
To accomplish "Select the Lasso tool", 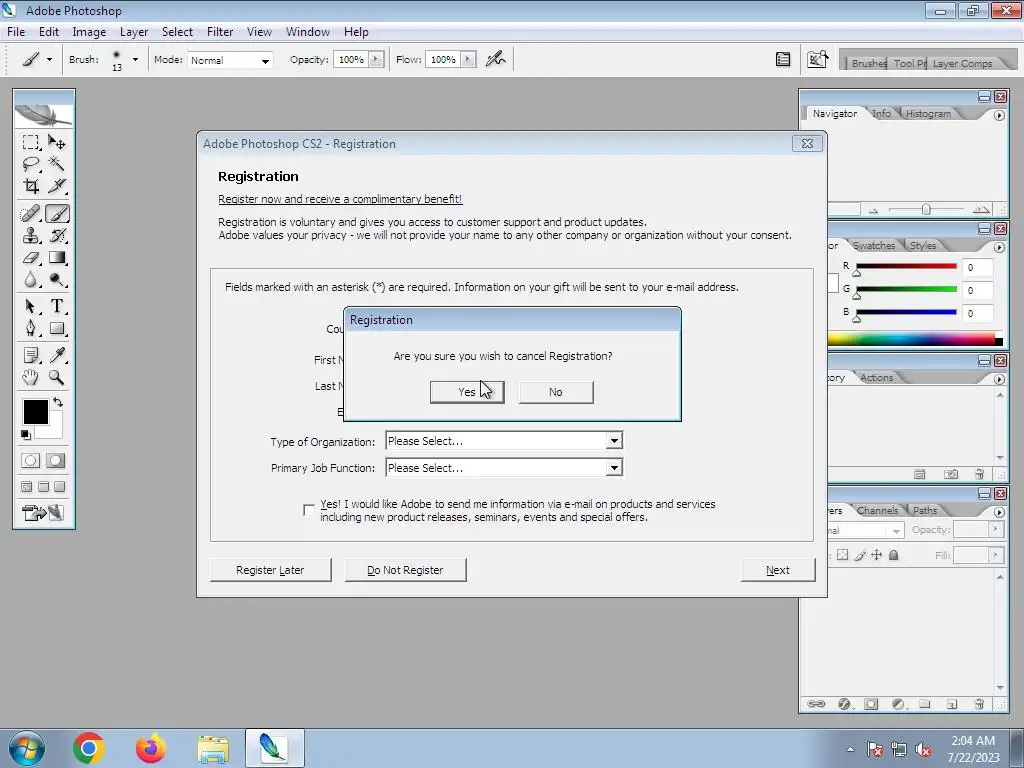I will (x=30, y=164).
